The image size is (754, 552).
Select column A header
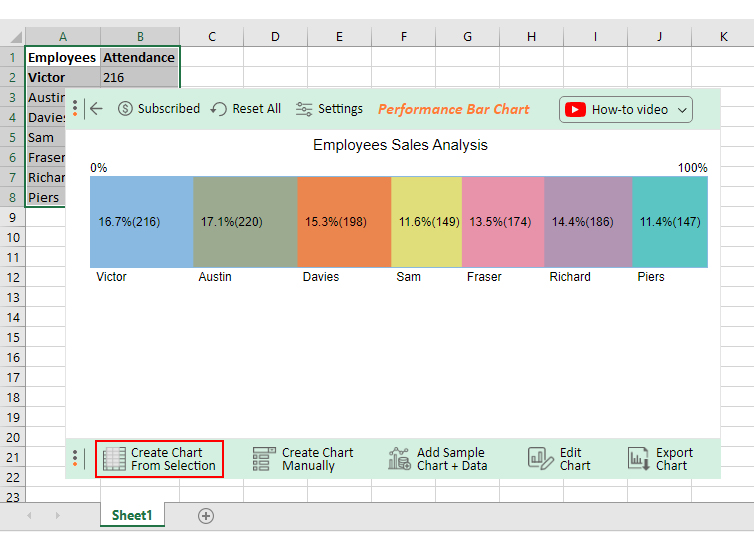pyautogui.click(x=63, y=37)
